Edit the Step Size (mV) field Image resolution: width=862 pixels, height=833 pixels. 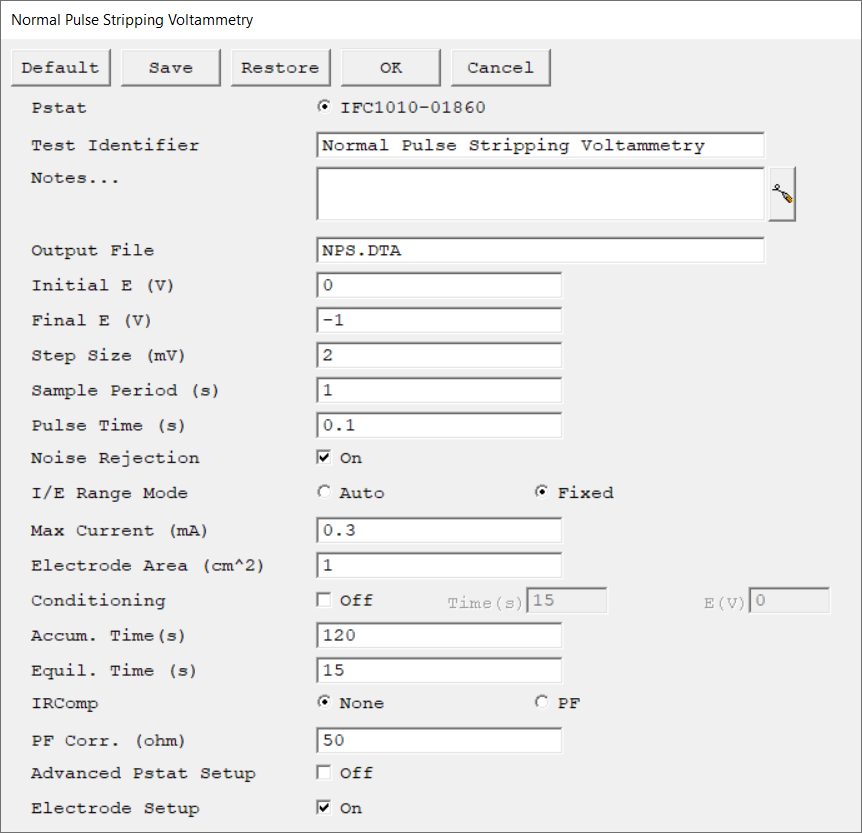coord(439,355)
